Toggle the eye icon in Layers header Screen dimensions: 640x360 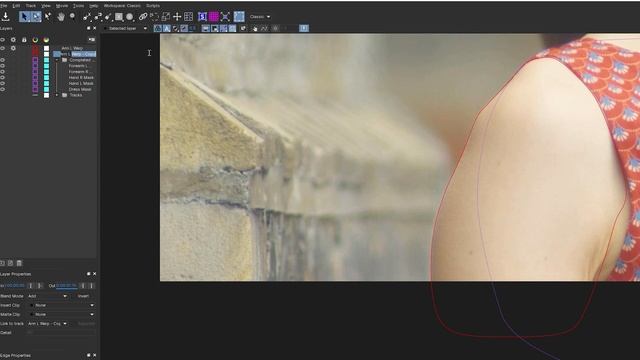2,40
